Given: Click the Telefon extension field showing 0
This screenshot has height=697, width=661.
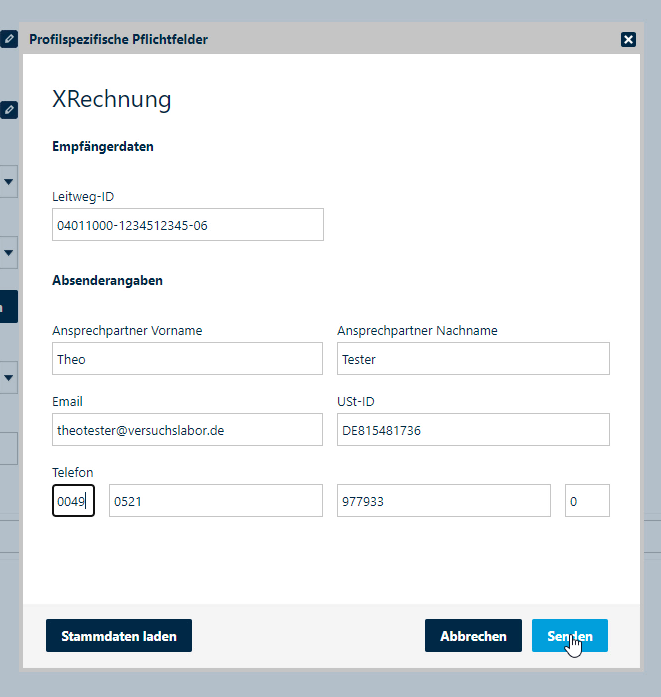Looking at the screenshot, I should [587, 501].
